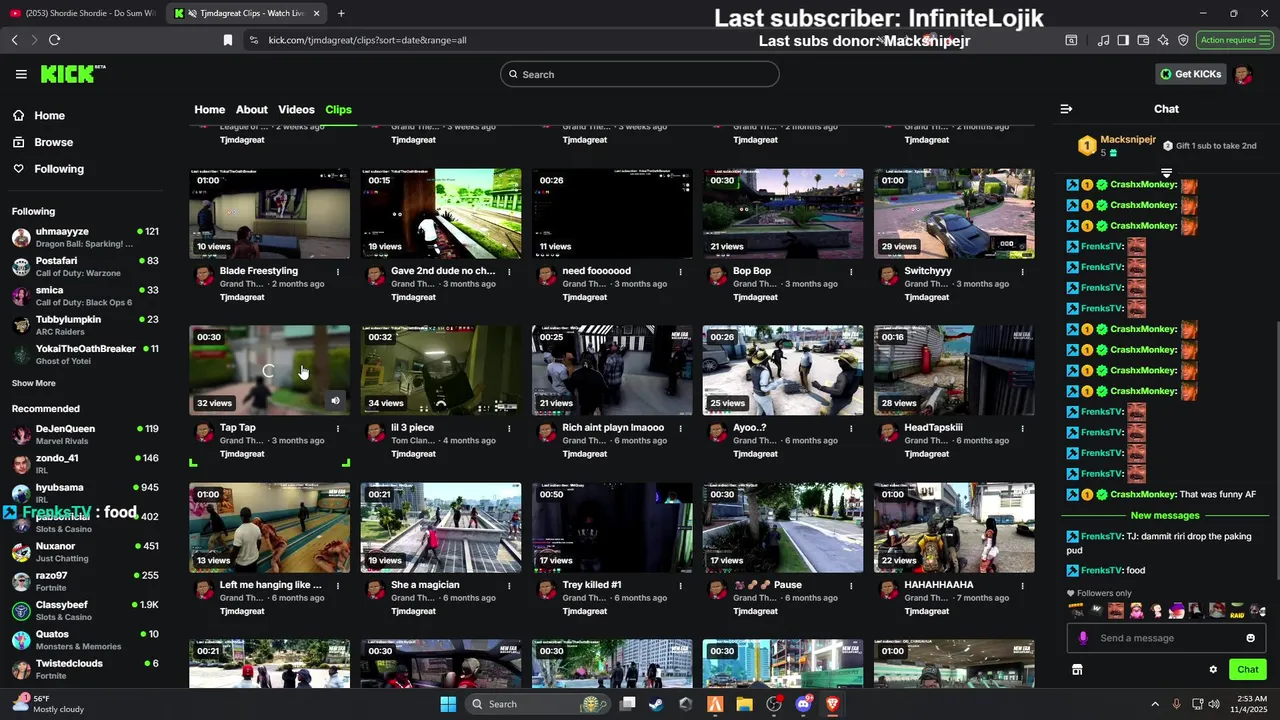Click Get KICKs button
The width and height of the screenshot is (1280, 720).
coord(1190,74)
